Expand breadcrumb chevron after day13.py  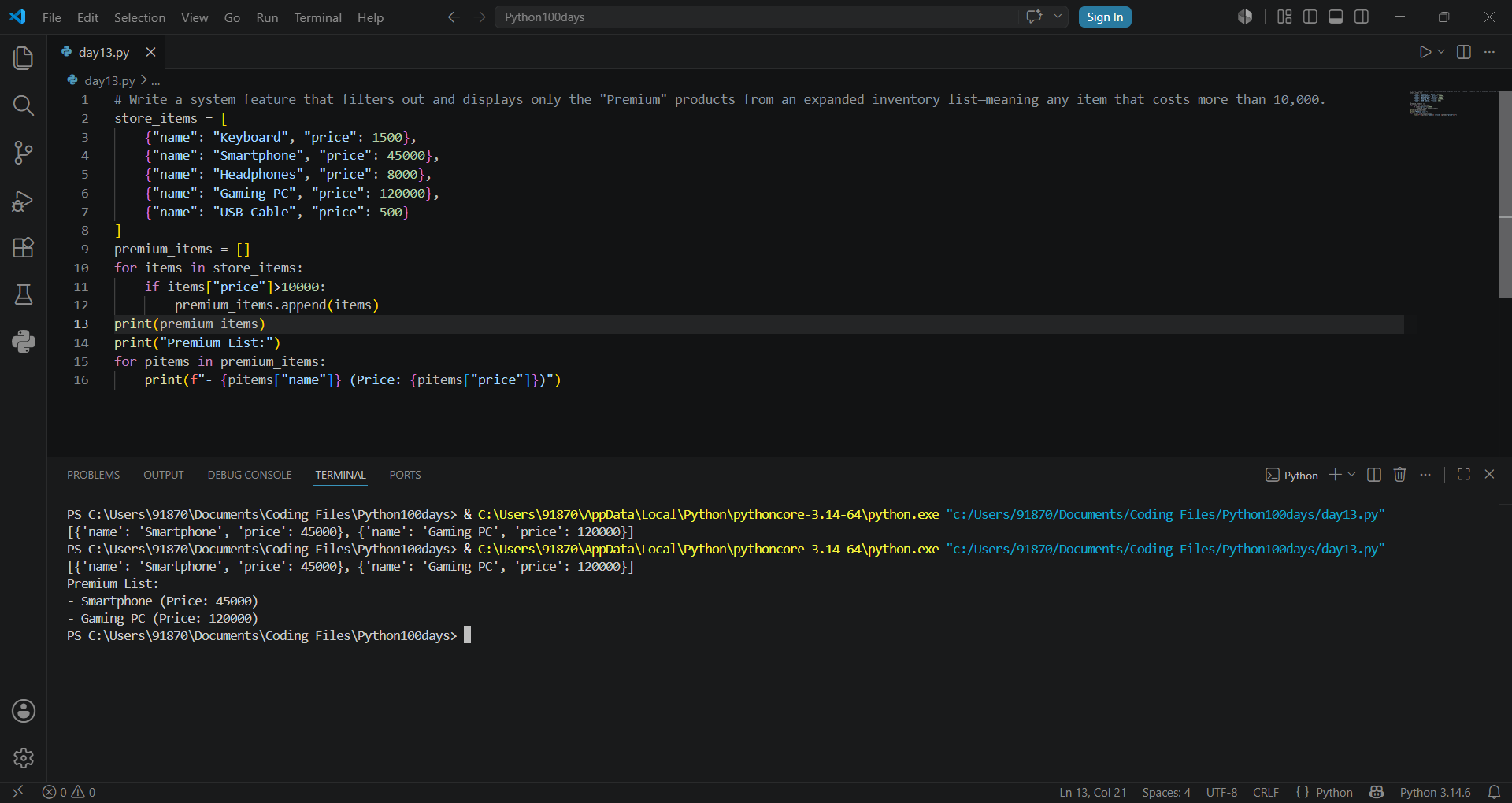pyautogui.click(x=143, y=80)
